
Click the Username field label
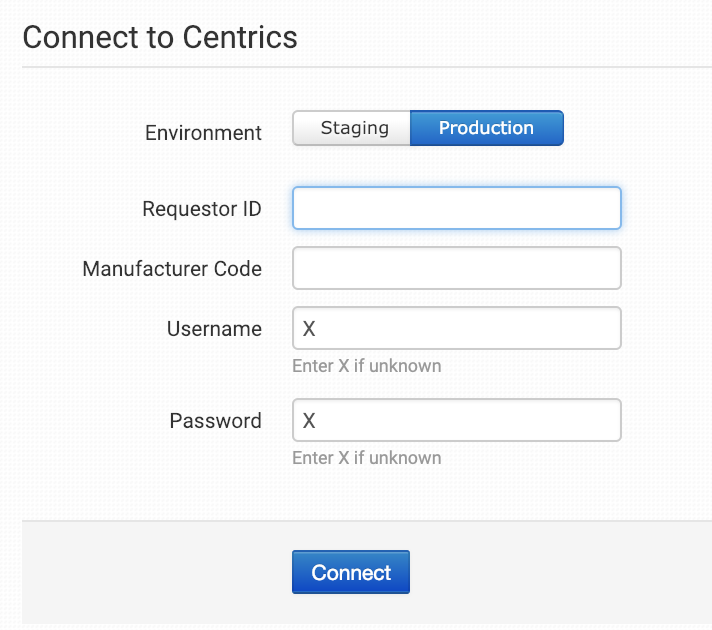(214, 329)
